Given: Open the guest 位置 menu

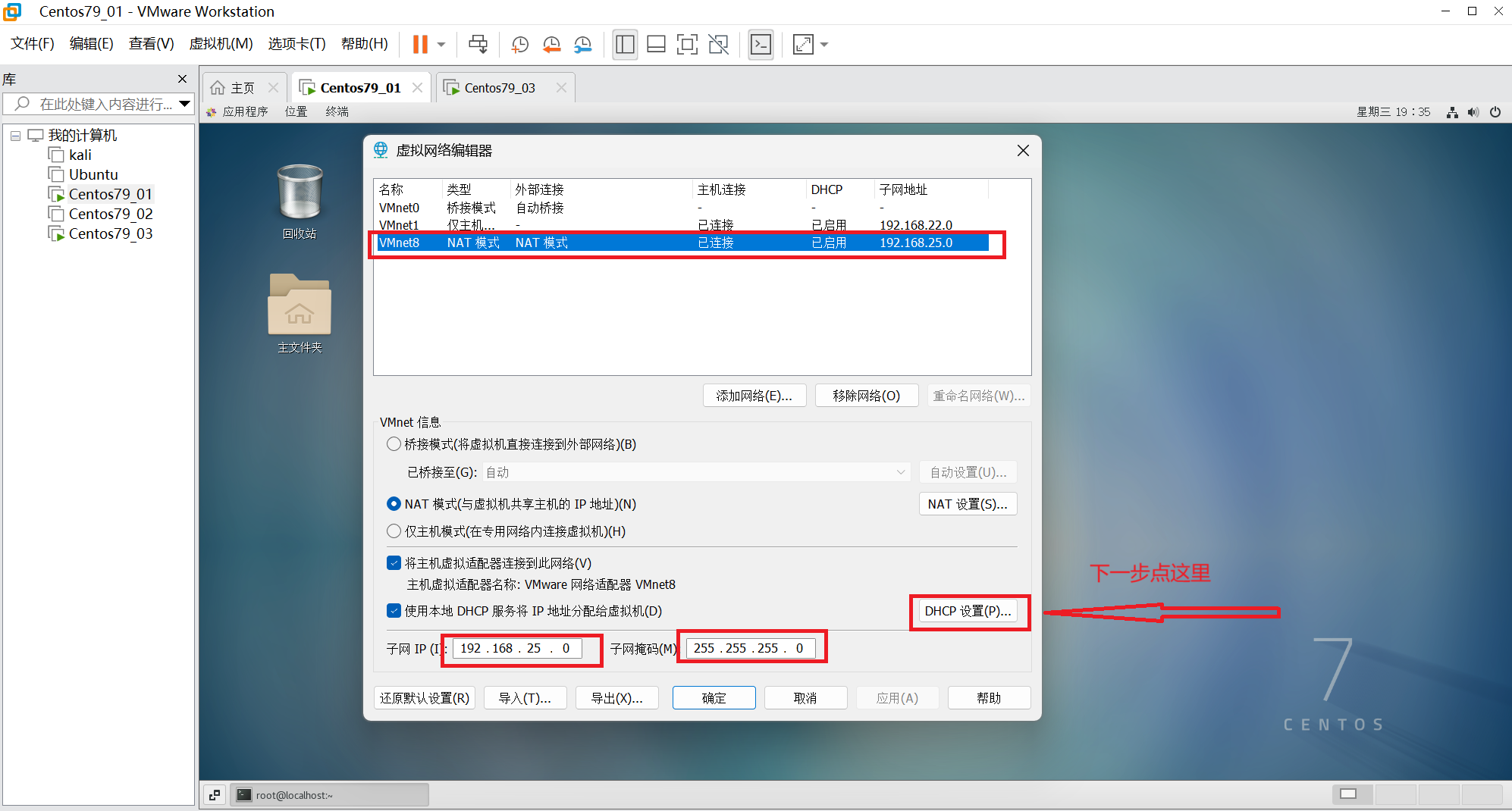Looking at the screenshot, I should 296,111.
